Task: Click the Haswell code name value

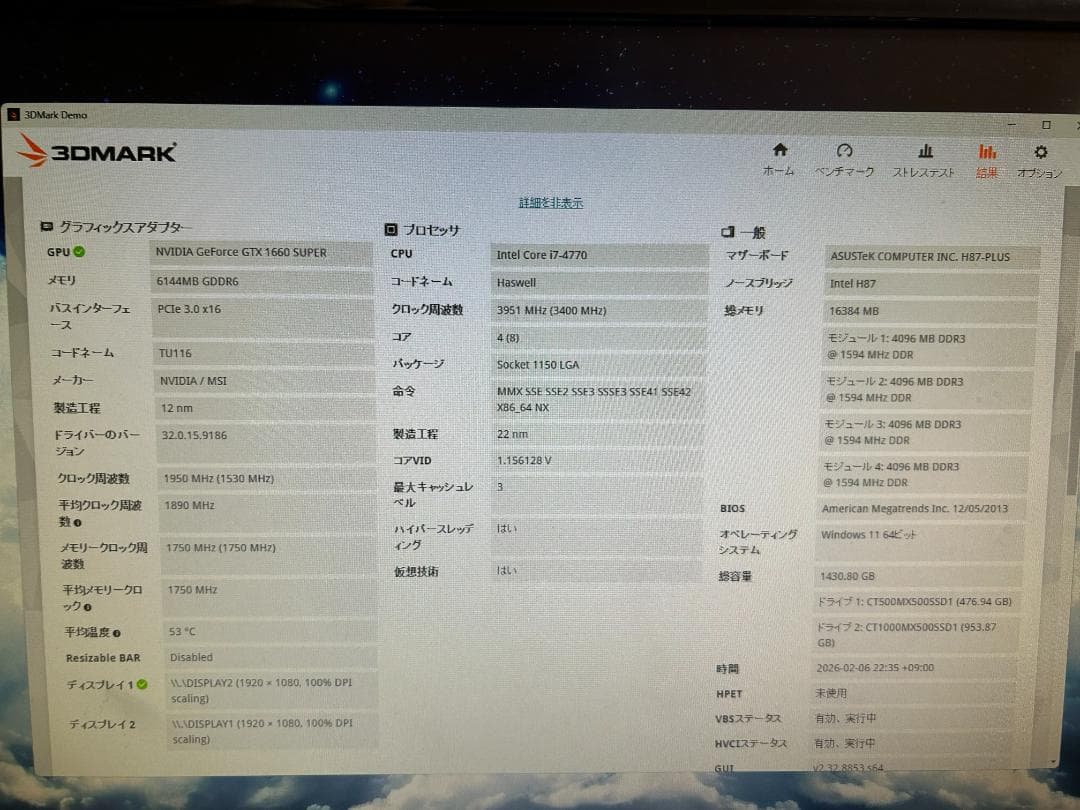Action: [599, 283]
